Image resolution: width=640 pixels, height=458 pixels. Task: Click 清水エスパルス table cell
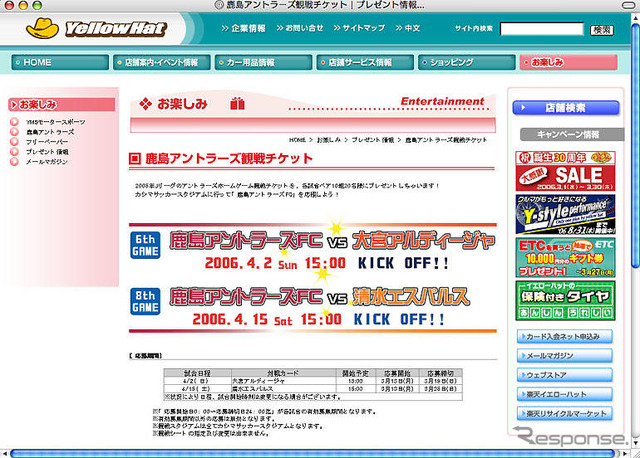coord(283,389)
